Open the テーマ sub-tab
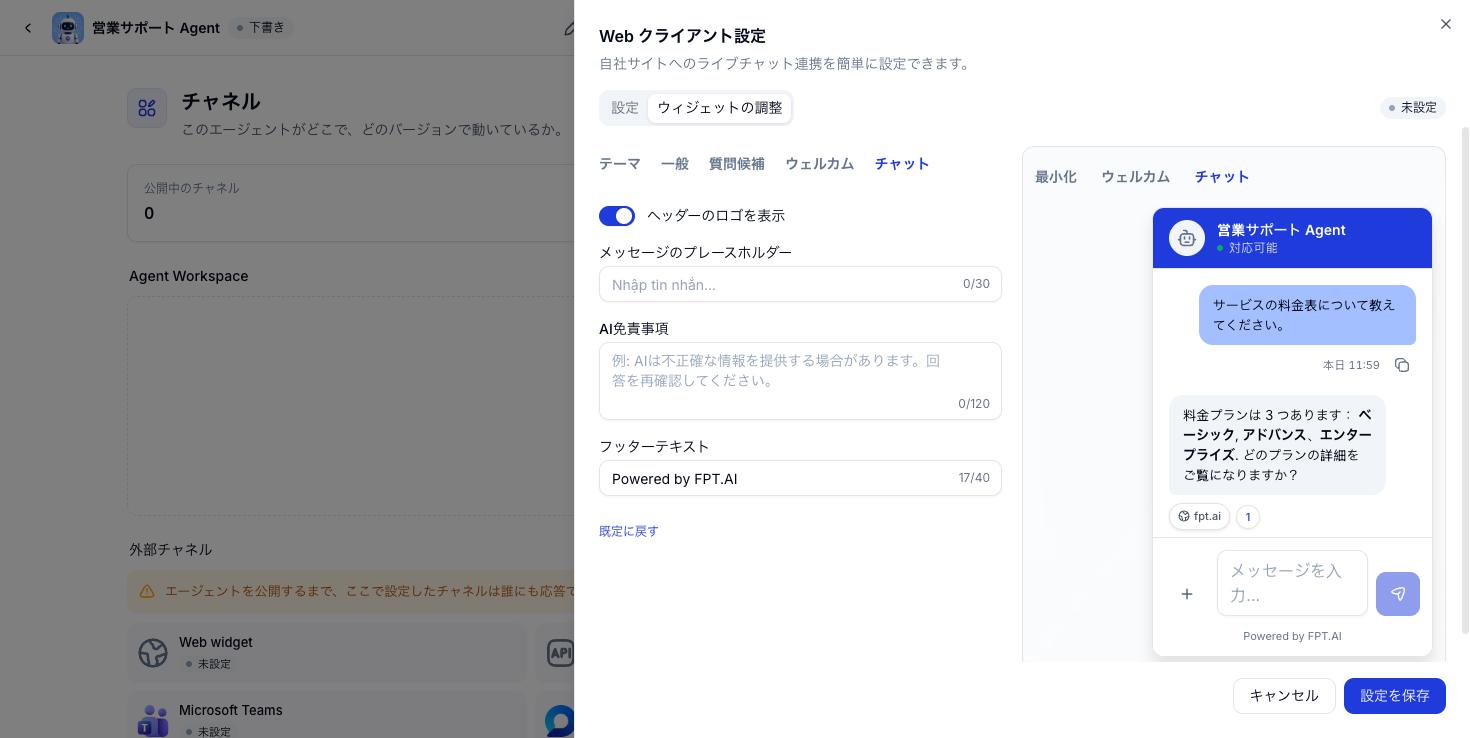 [619, 163]
